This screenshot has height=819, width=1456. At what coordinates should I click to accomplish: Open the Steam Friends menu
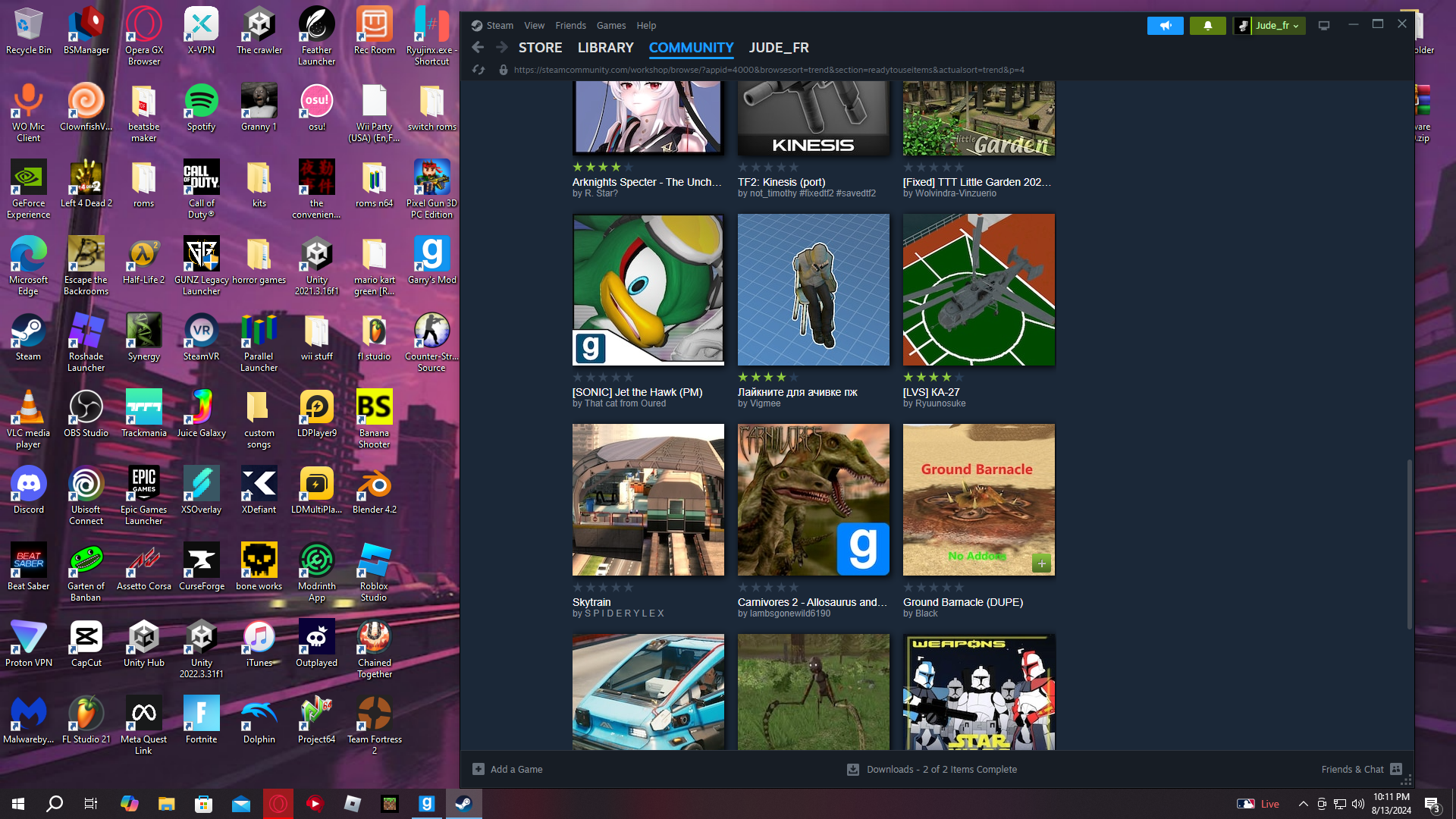570,26
